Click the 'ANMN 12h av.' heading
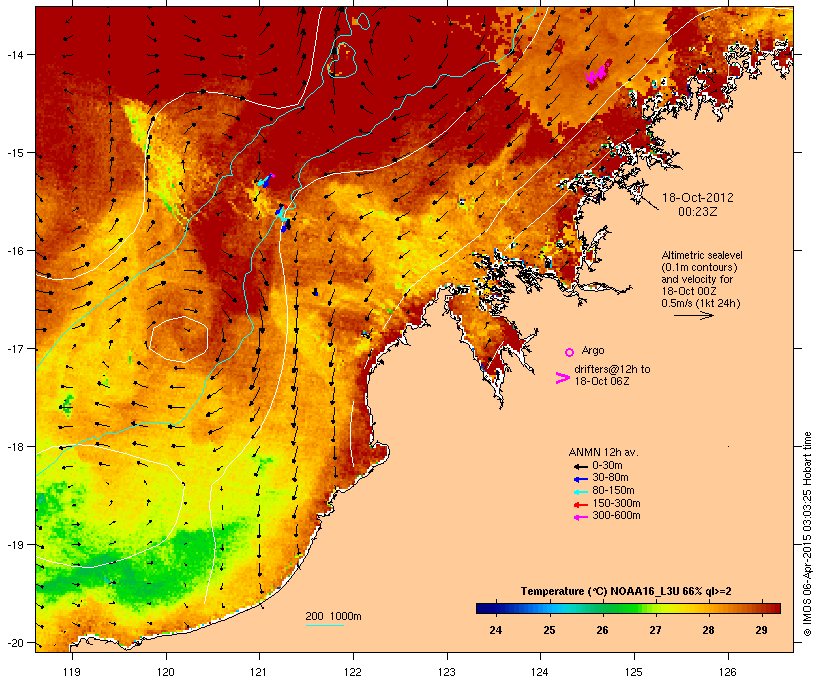The width and height of the screenshot is (820, 680). point(603,452)
